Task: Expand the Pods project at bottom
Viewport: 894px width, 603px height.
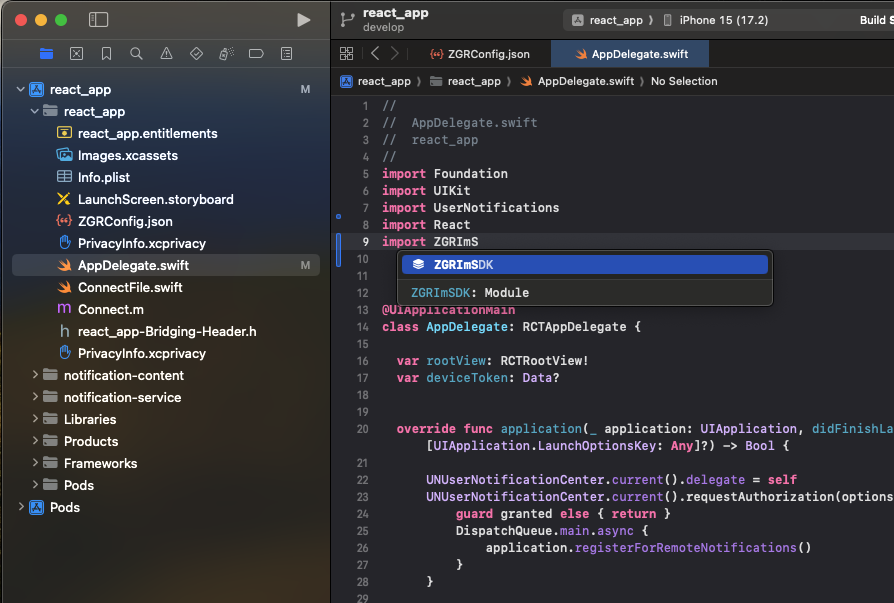Action: pyautogui.click(x=21, y=507)
